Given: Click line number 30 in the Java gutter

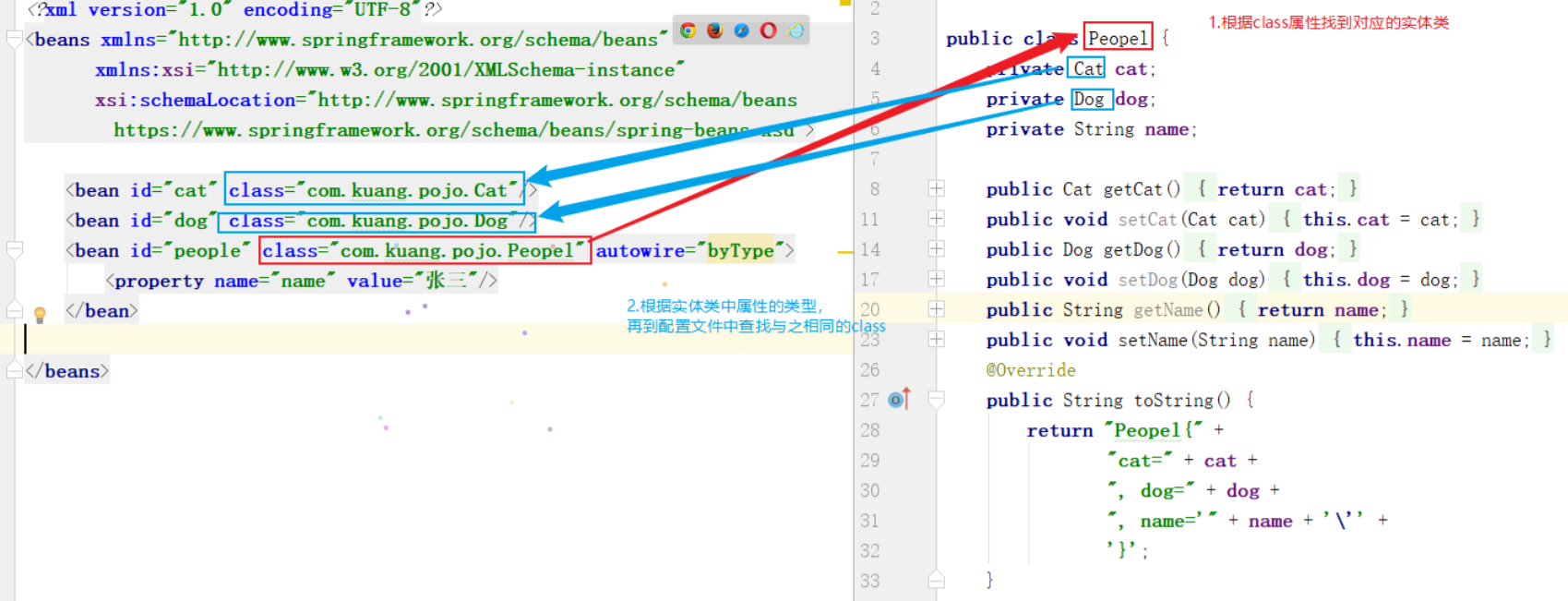Looking at the screenshot, I should coord(869,490).
